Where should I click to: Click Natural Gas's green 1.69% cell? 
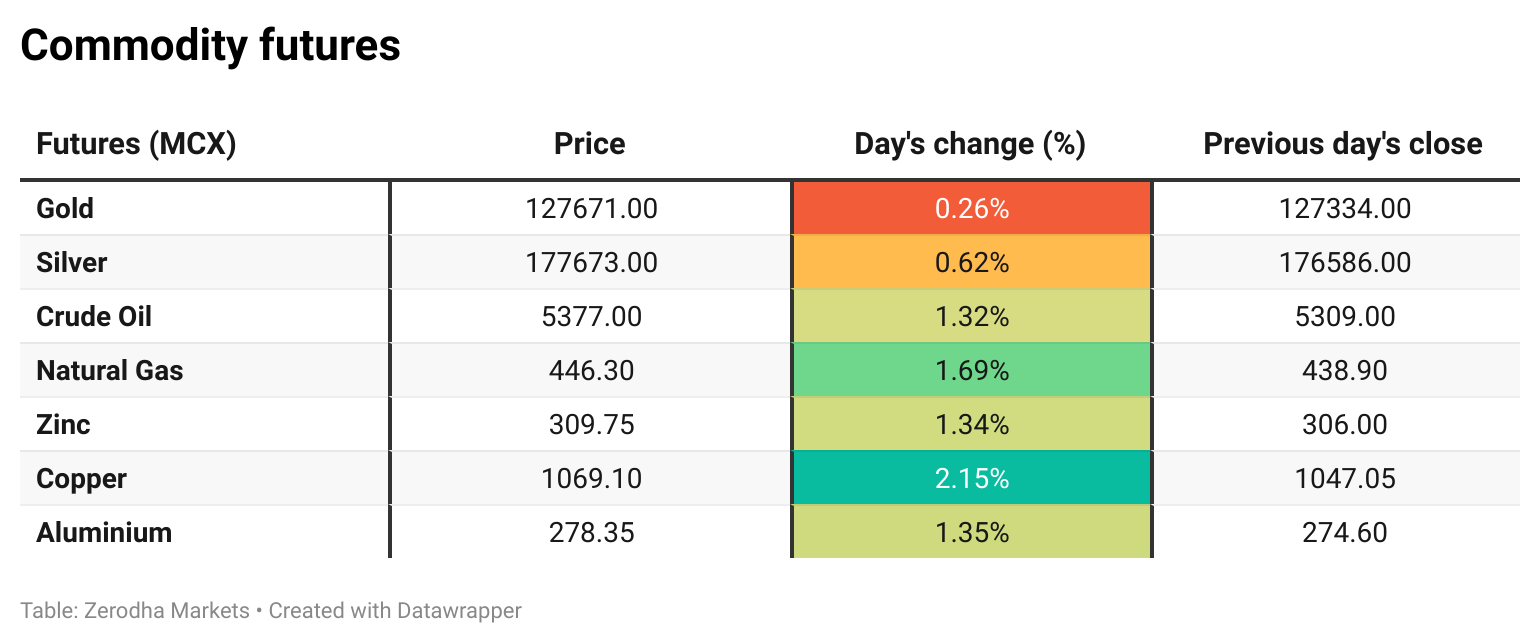click(971, 371)
